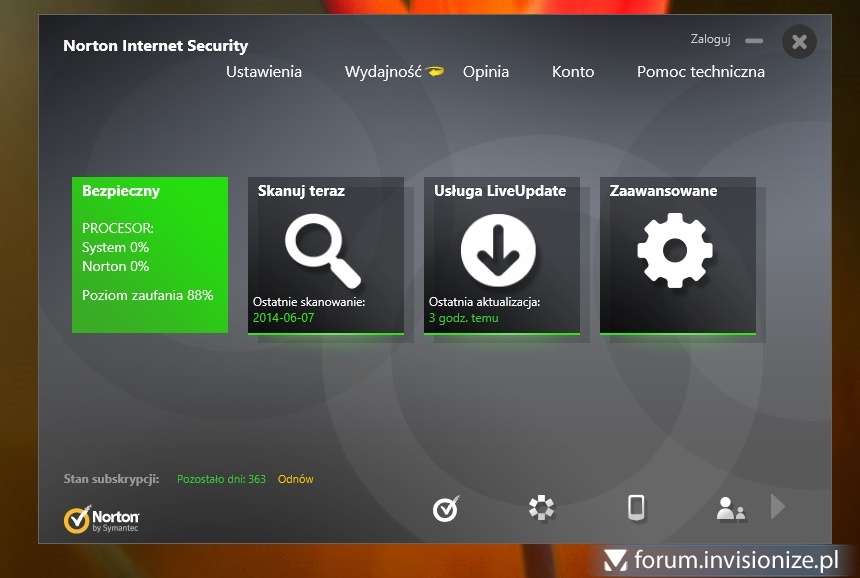Click the Odnów renew subscription link
This screenshot has height=578, width=860.
pyautogui.click(x=296, y=479)
